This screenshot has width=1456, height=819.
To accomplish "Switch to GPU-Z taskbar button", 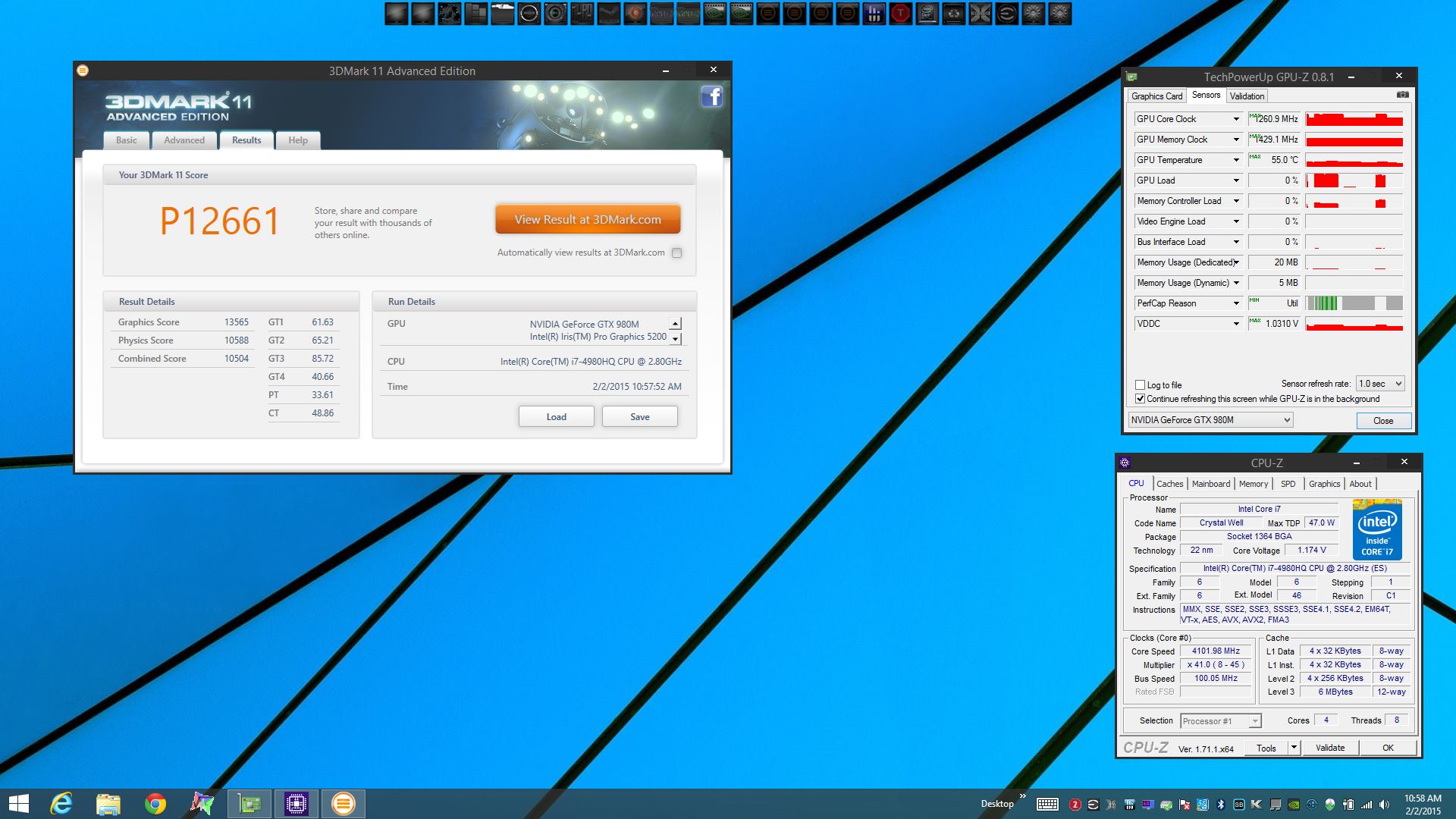I will (249, 804).
